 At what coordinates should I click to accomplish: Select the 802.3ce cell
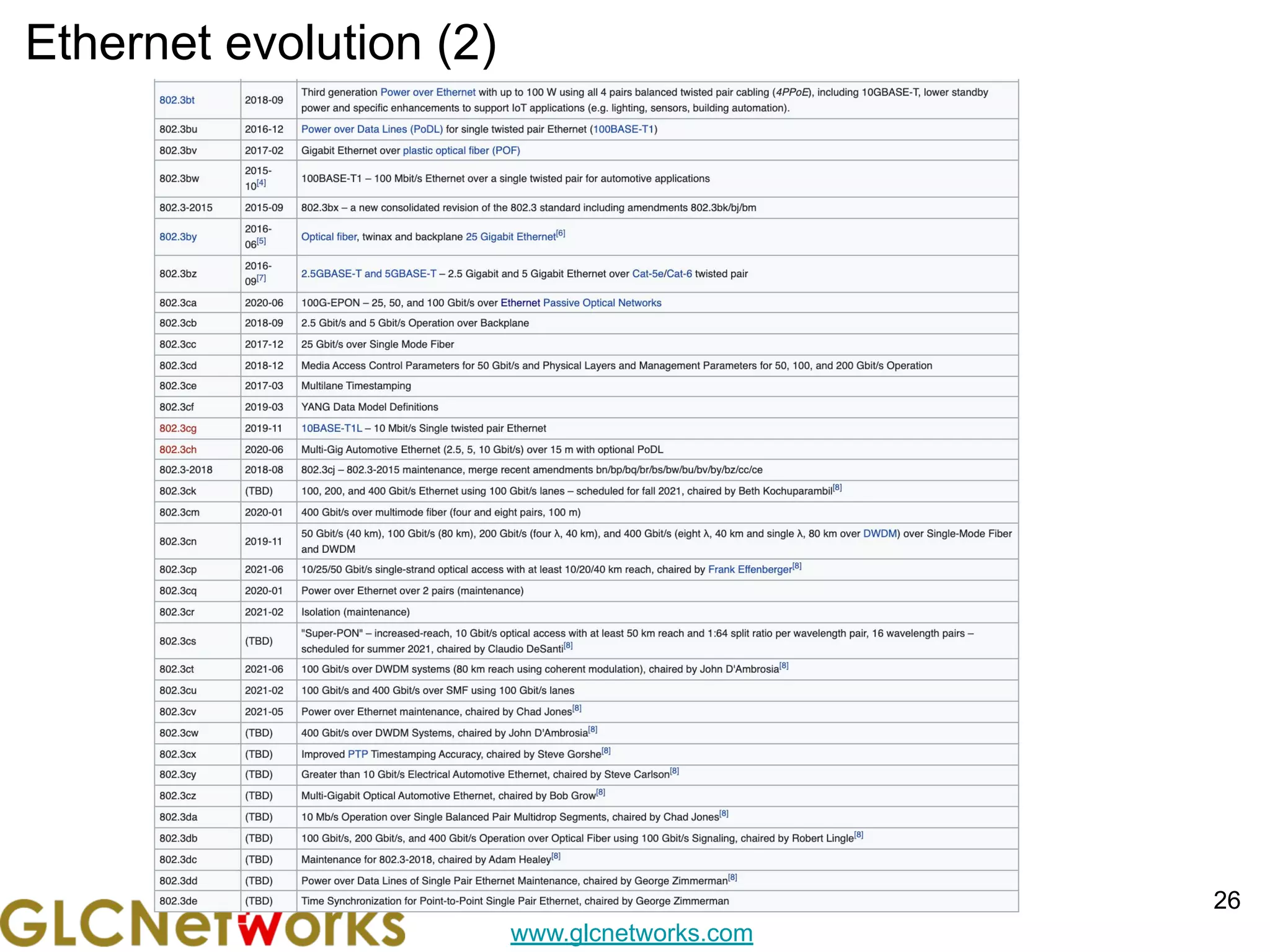[197, 386]
